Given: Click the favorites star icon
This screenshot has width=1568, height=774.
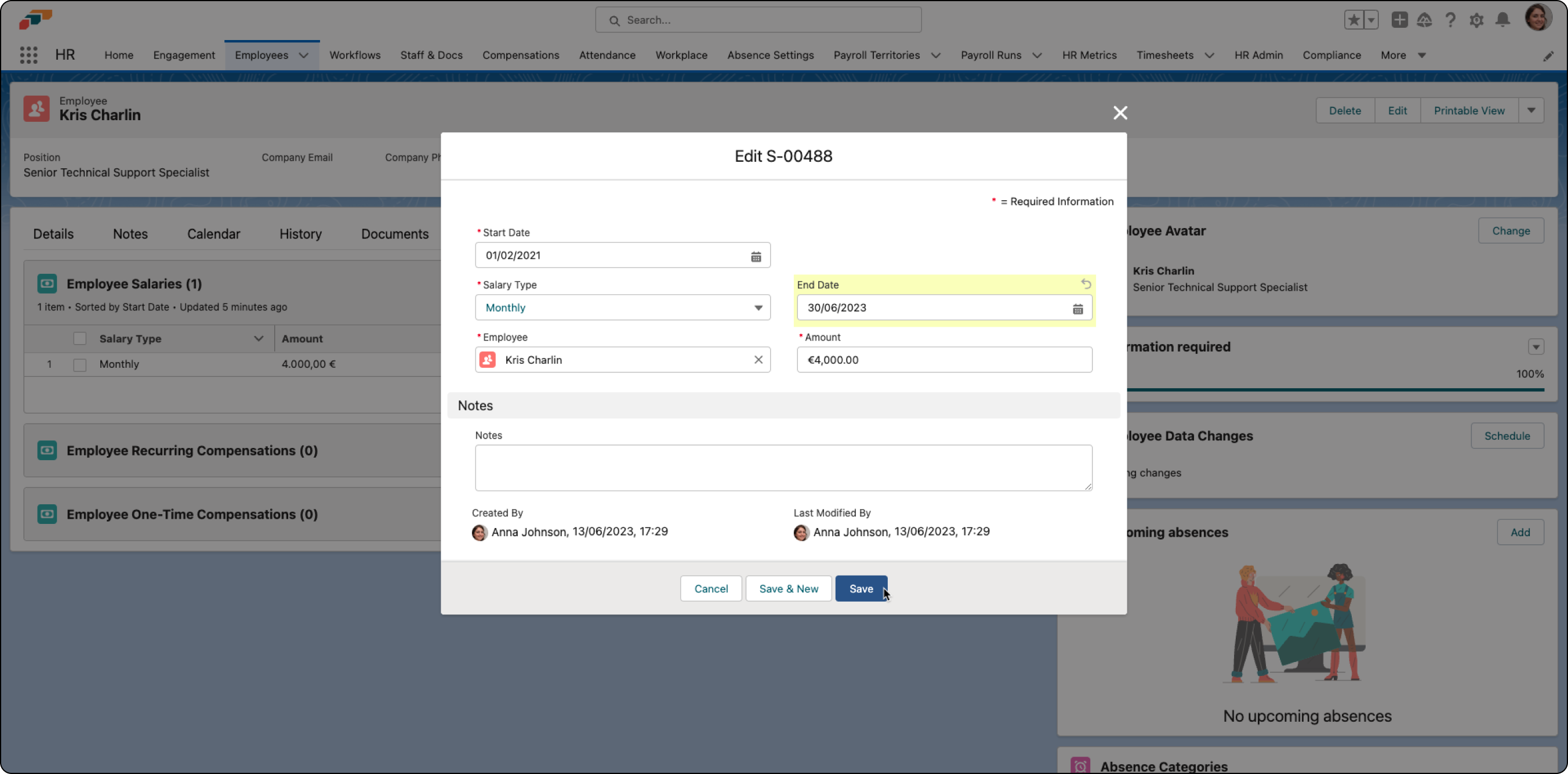Looking at the screenshot, I should click(1354, 20).
